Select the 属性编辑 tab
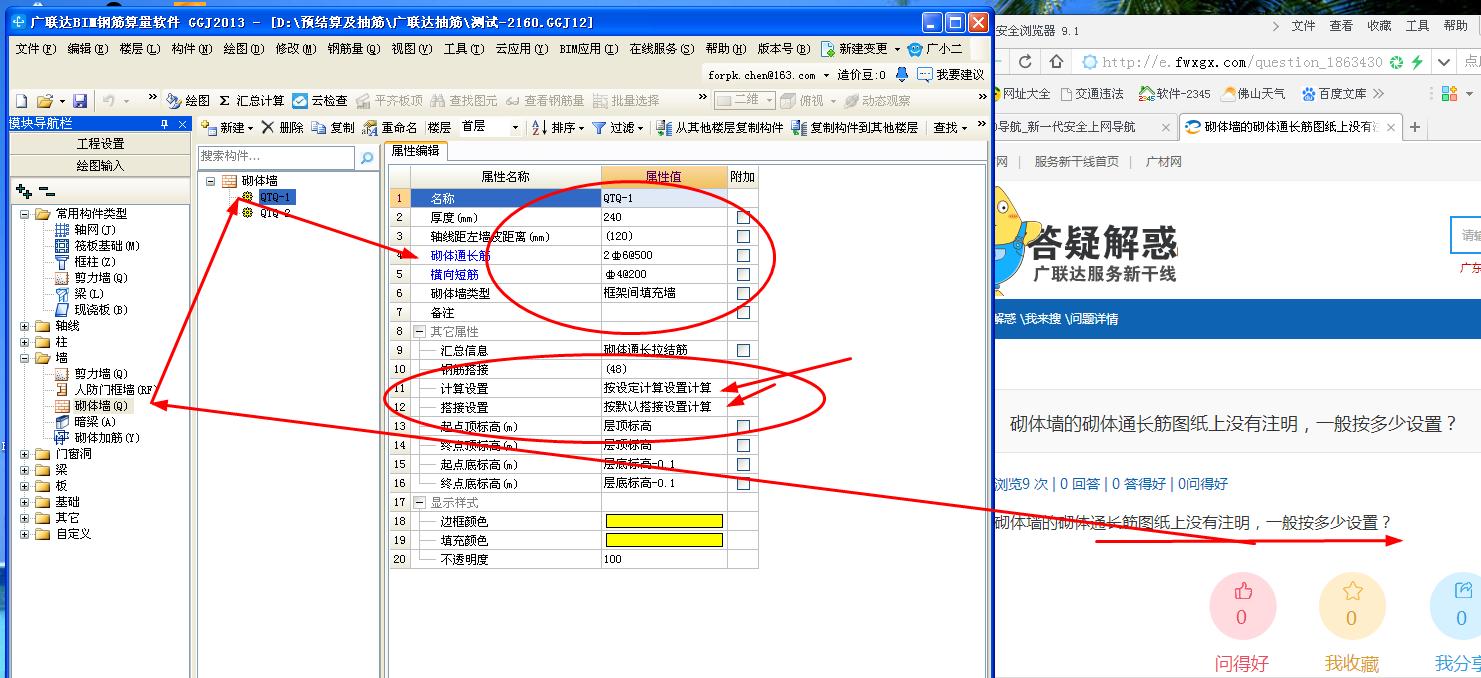 point(416,152)
